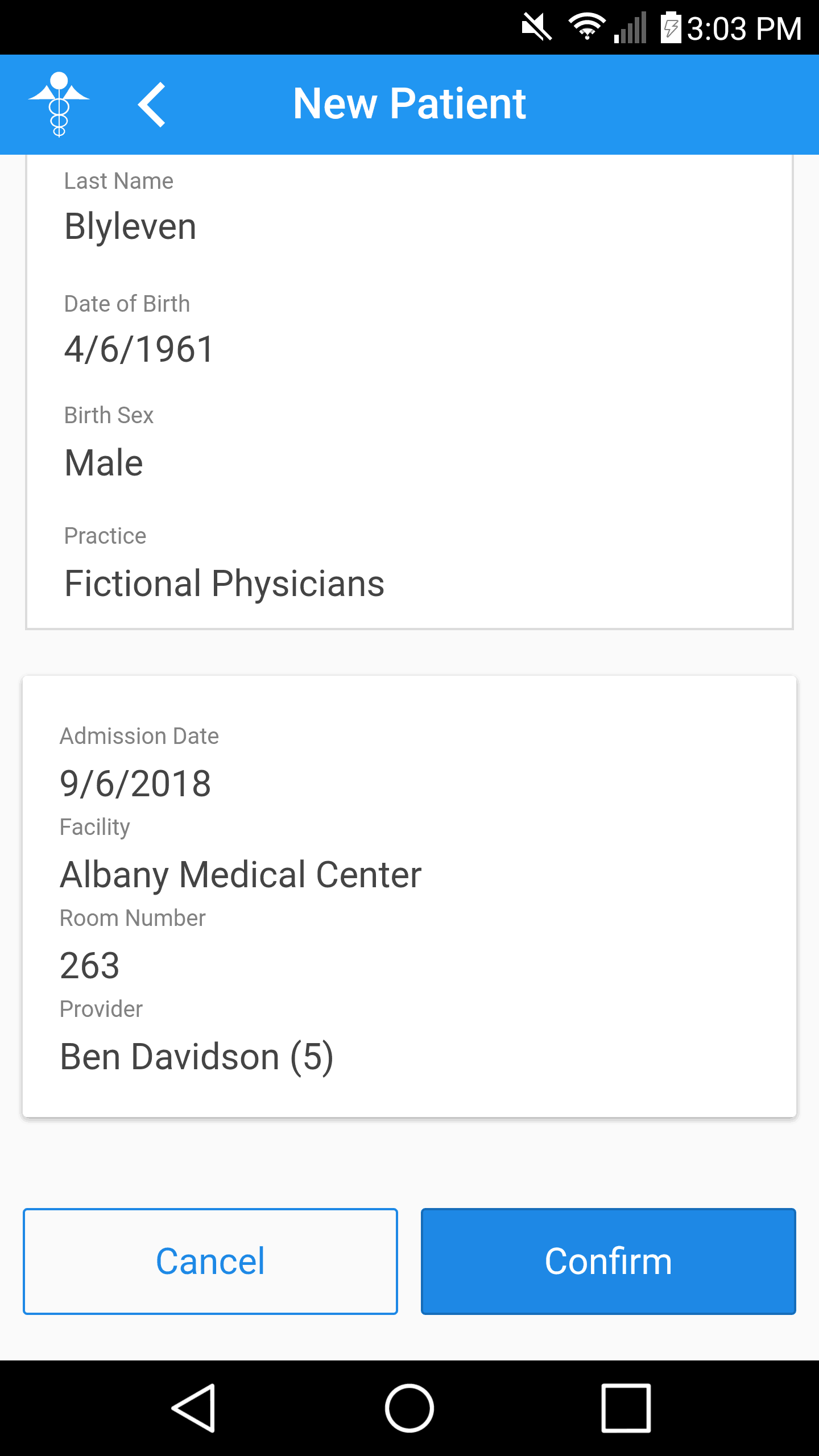
Task: Tap the cellular signal strength icon
Action: point(631,27)
